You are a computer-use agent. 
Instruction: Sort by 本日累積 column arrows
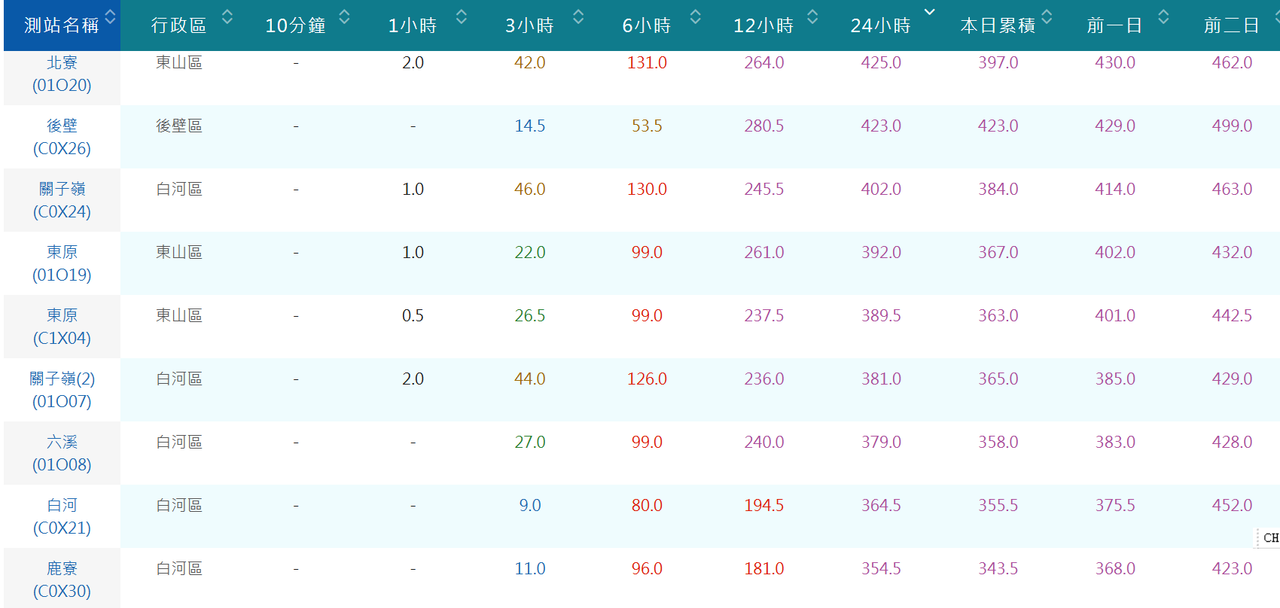[1047, 17]
